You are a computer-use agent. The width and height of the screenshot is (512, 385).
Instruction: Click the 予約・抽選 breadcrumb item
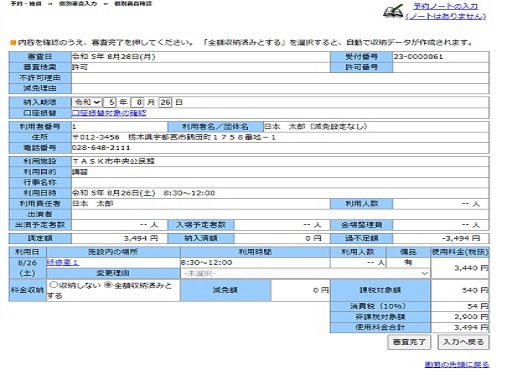click(x=26, y=4)
